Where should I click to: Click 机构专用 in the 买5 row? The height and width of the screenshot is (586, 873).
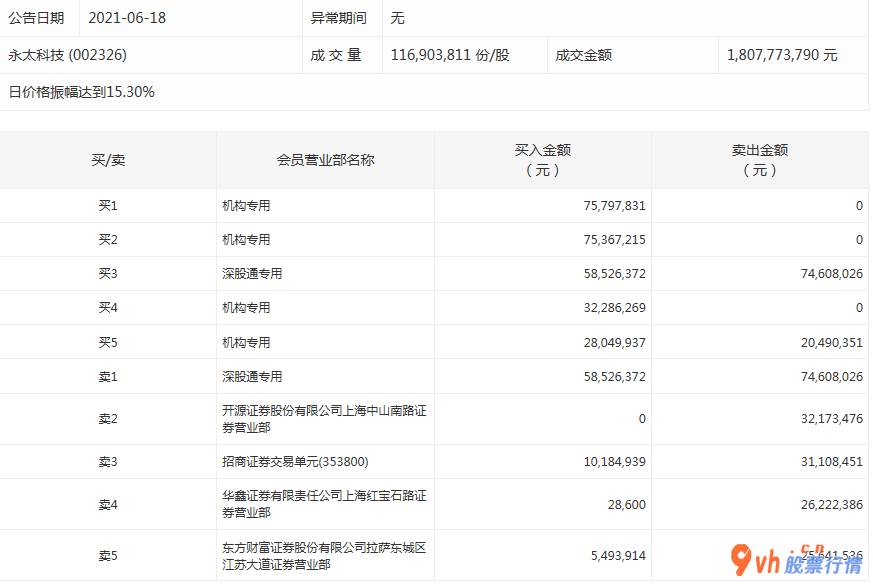[246, 342]
